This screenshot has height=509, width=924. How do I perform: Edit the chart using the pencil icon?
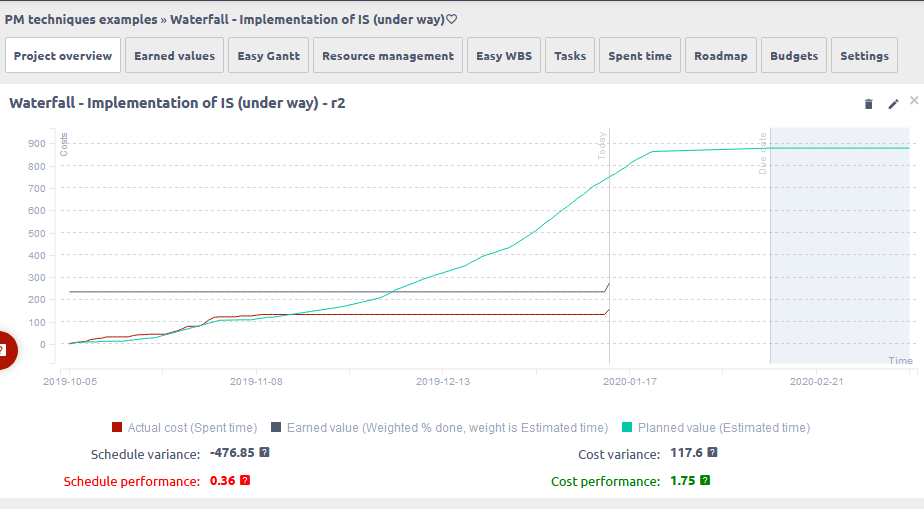coord(893,104)
